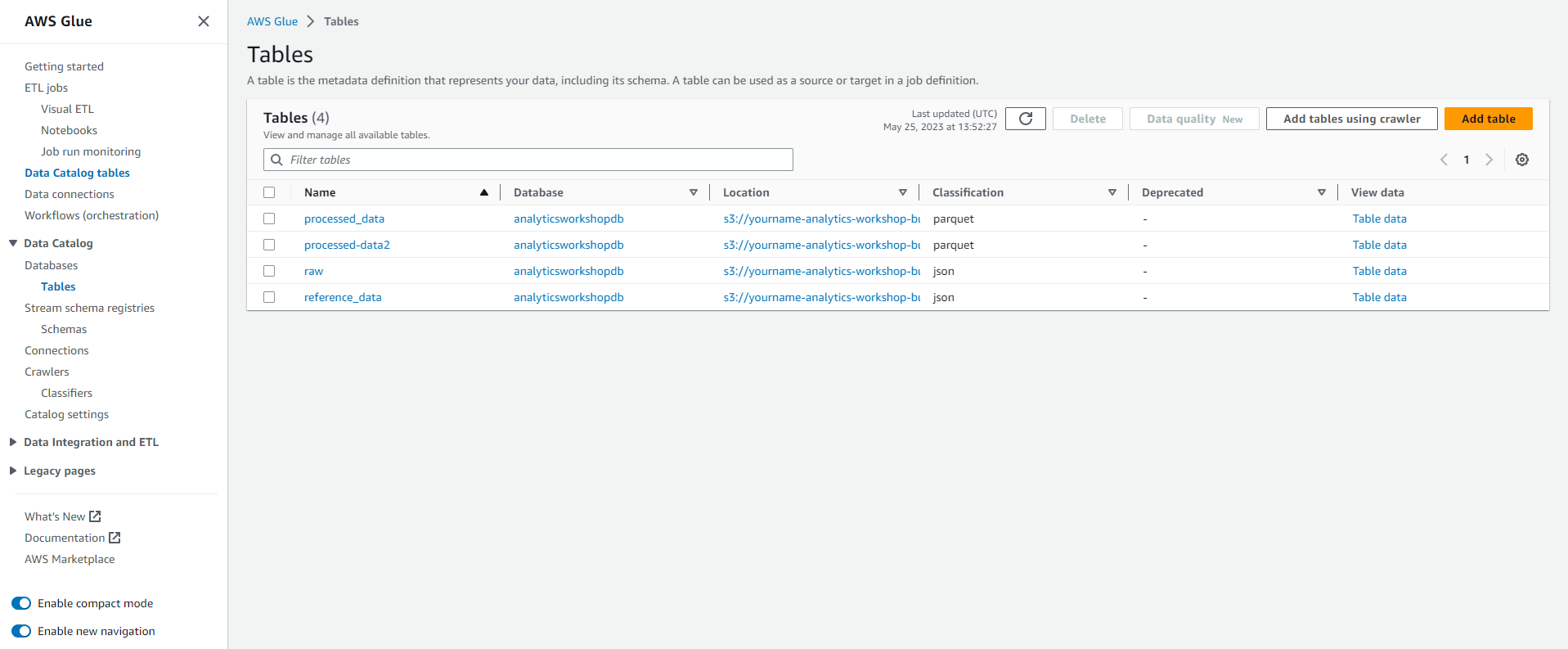Expand the Legacy pages section

tap(13, 471)
